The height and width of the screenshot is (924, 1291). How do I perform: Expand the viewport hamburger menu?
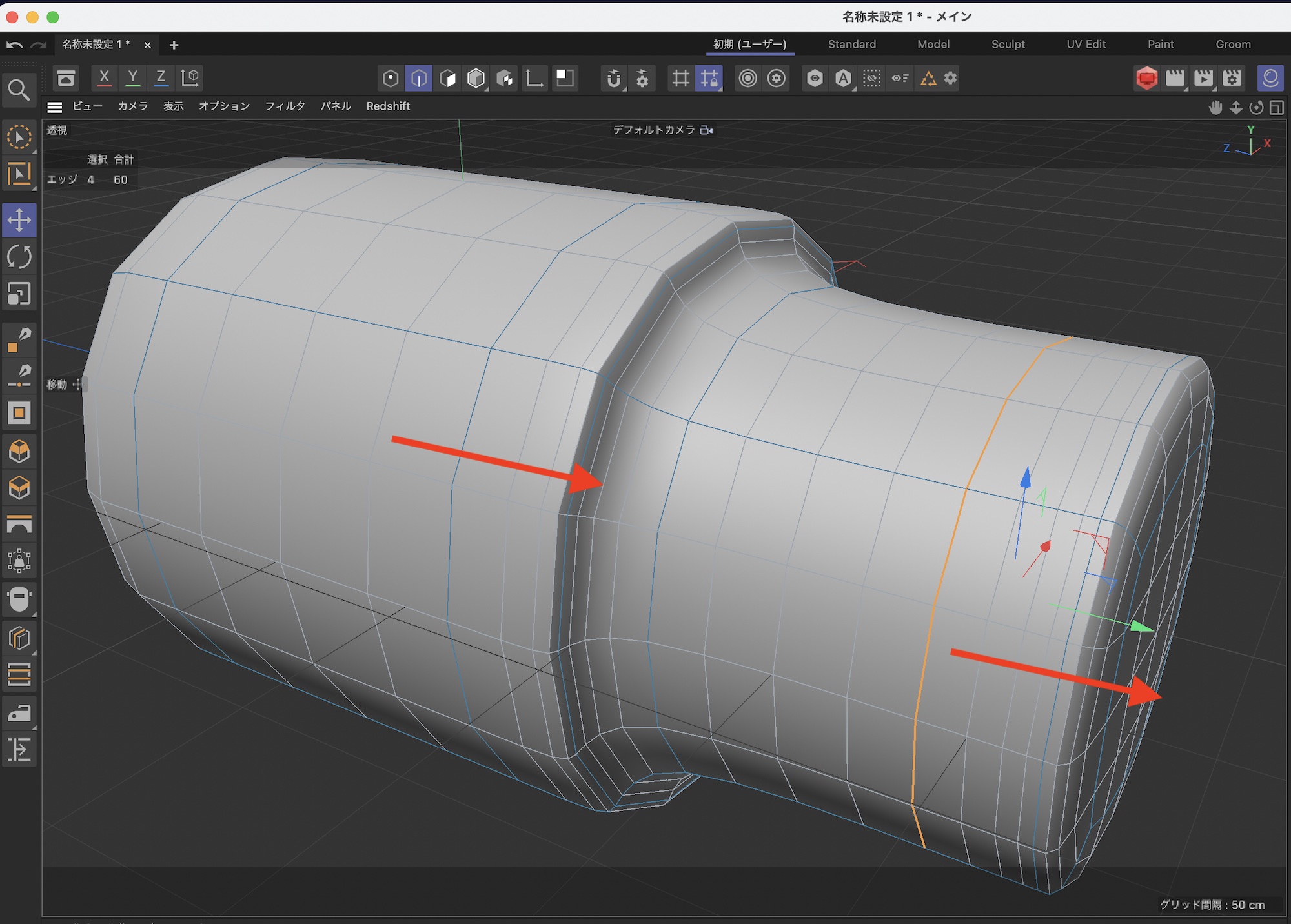coord(55,107)
